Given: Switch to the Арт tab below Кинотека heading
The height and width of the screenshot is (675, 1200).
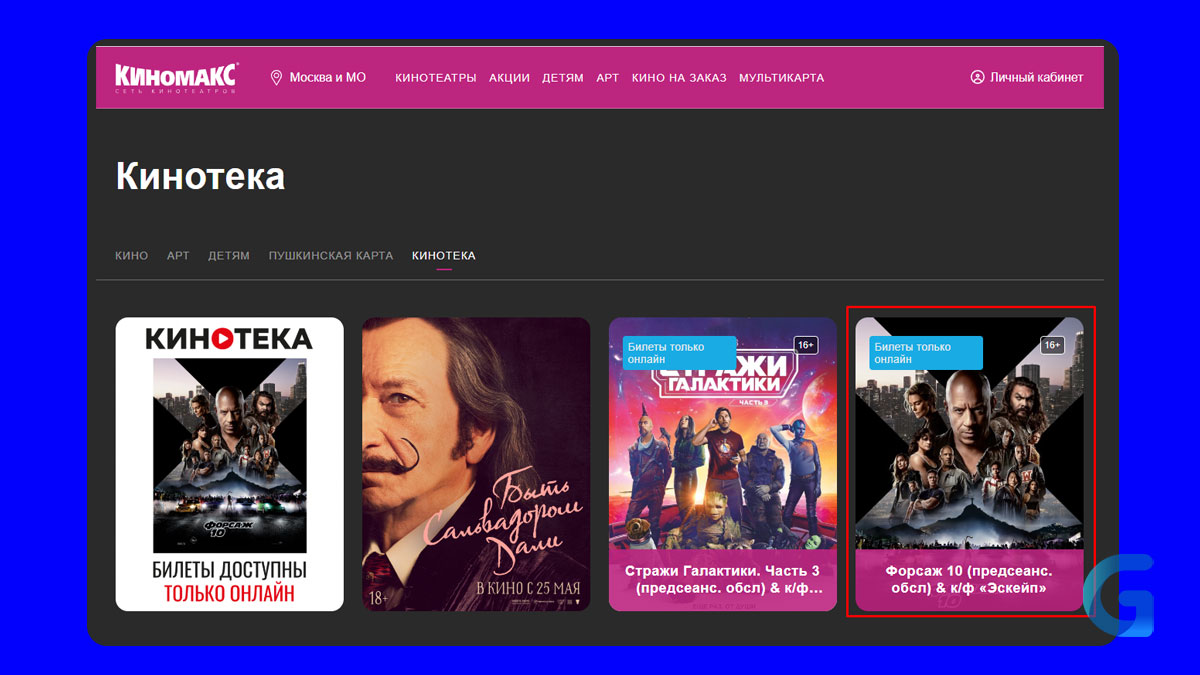Looking at the screenshot, I should pos(178,256).
